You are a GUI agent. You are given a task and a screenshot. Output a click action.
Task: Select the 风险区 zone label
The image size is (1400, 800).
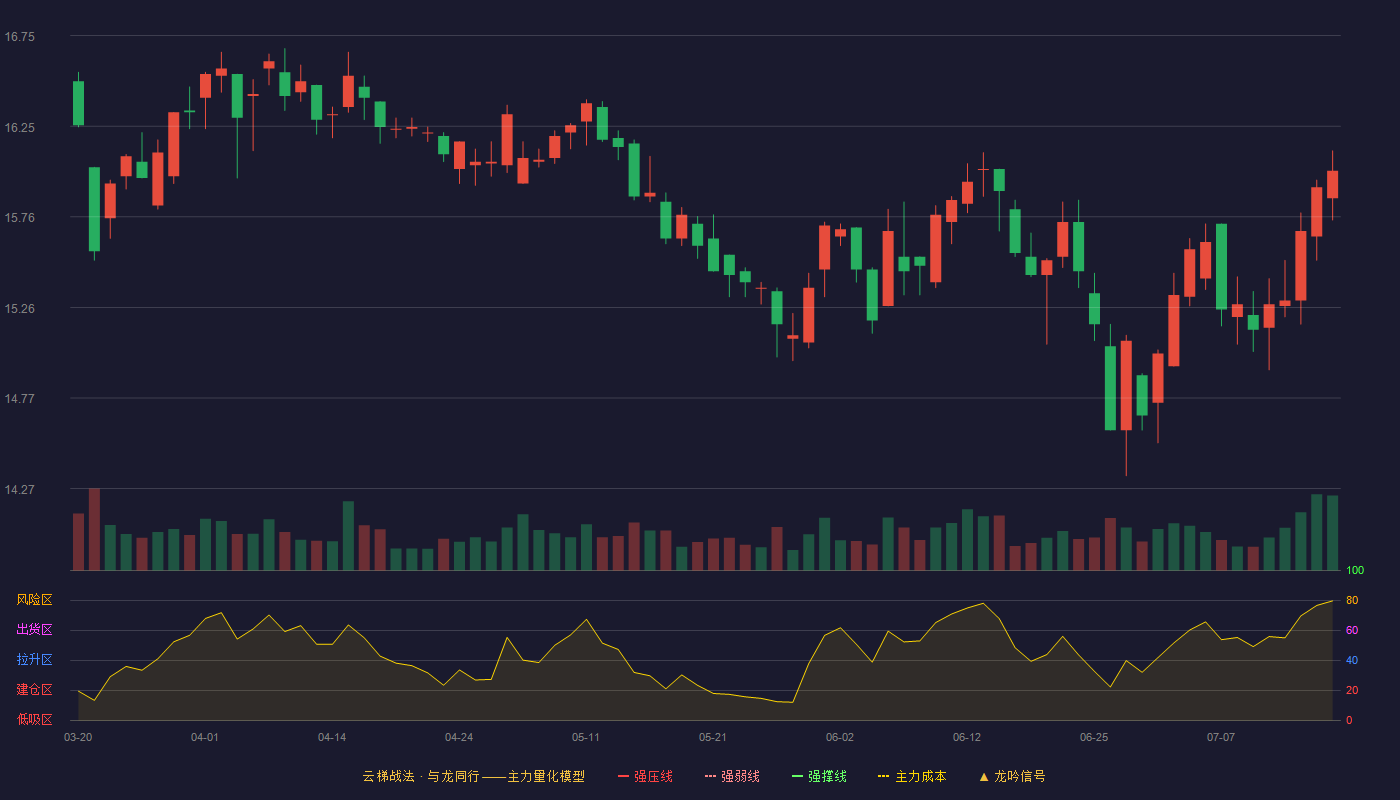(34, 600)
